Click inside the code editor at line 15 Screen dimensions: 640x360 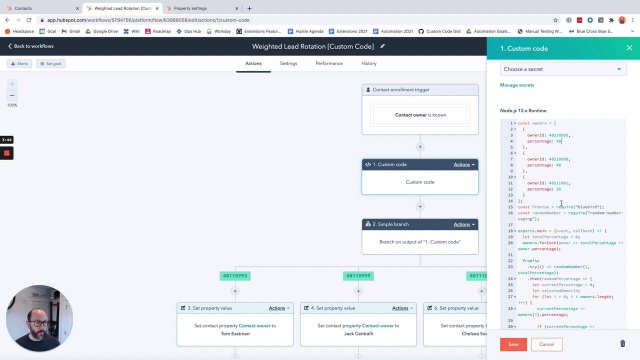pyautogui.click(x=561, y=207)
